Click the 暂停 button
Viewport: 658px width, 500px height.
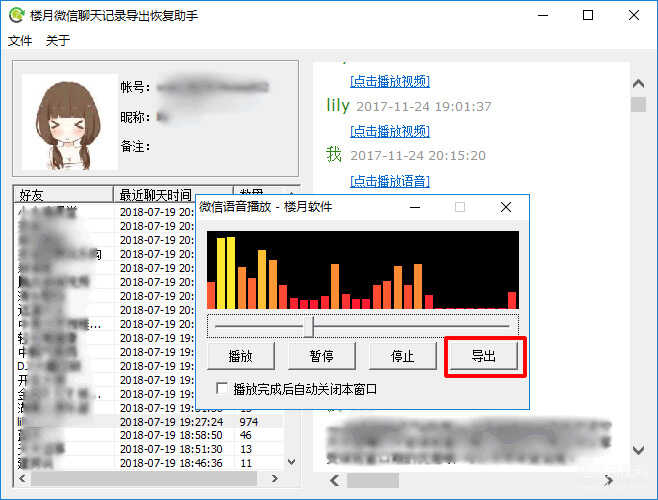[321, 356]
